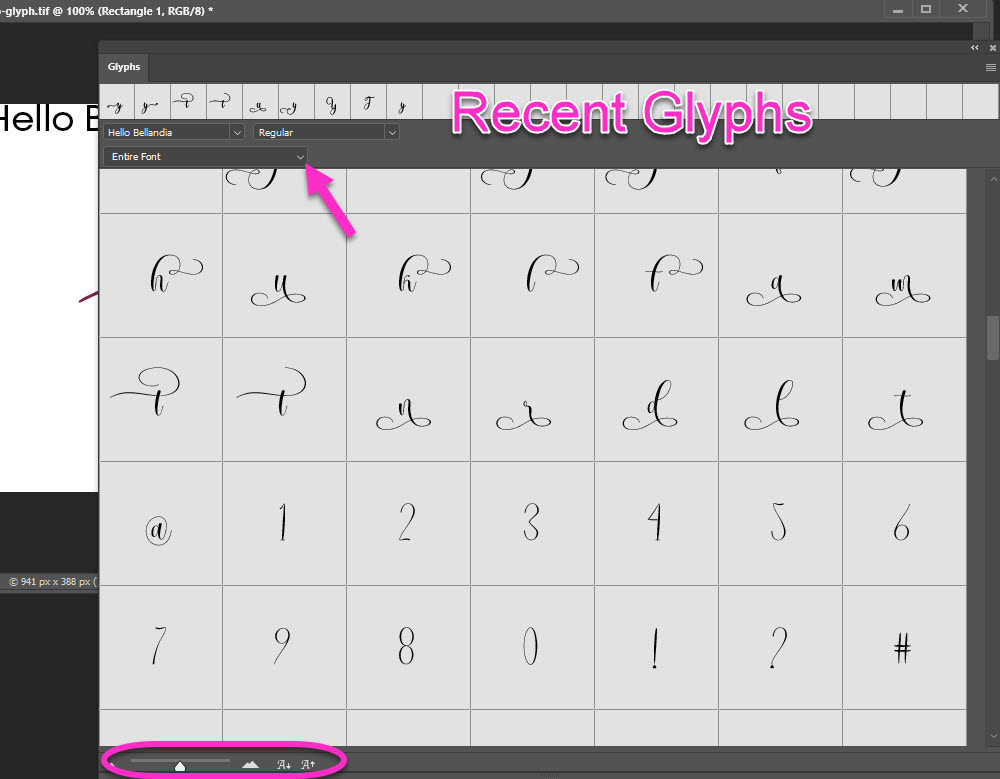This screenshot has height=779, width=1000.
Task: Insert the digit '2' glyph
Action: tap(409, 523)
